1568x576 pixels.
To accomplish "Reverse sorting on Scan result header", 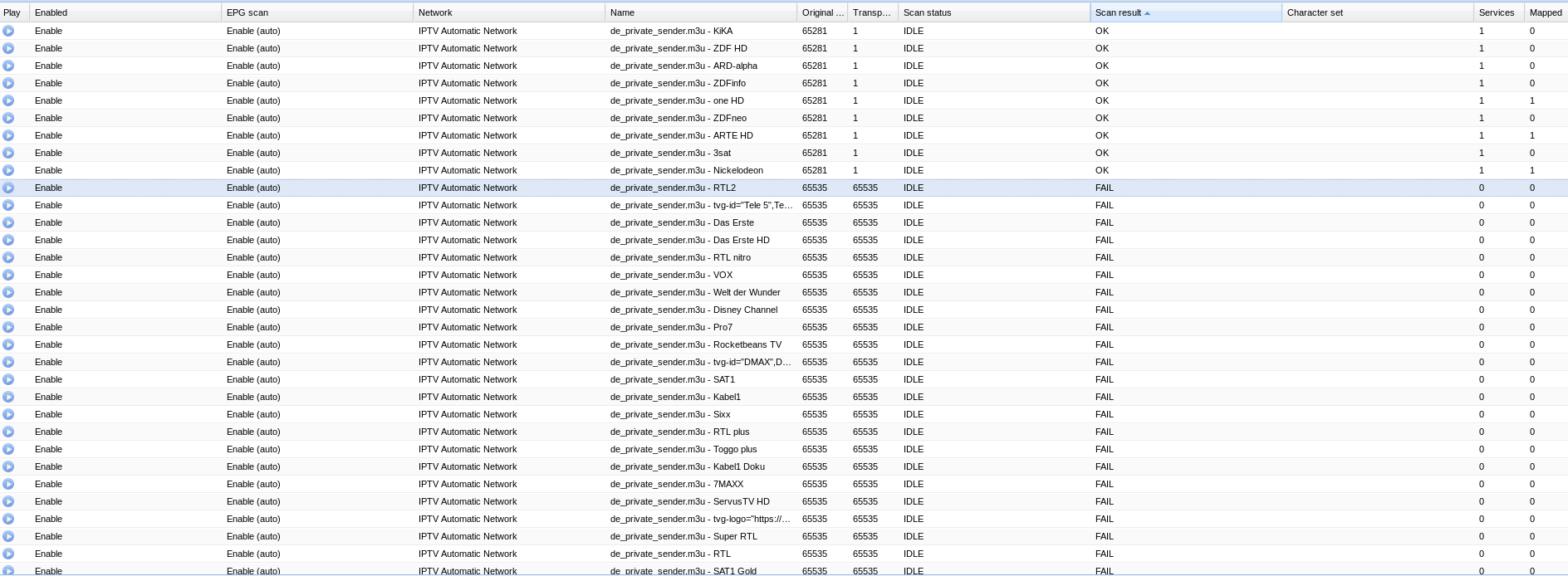I will (x=1186, y=12).
